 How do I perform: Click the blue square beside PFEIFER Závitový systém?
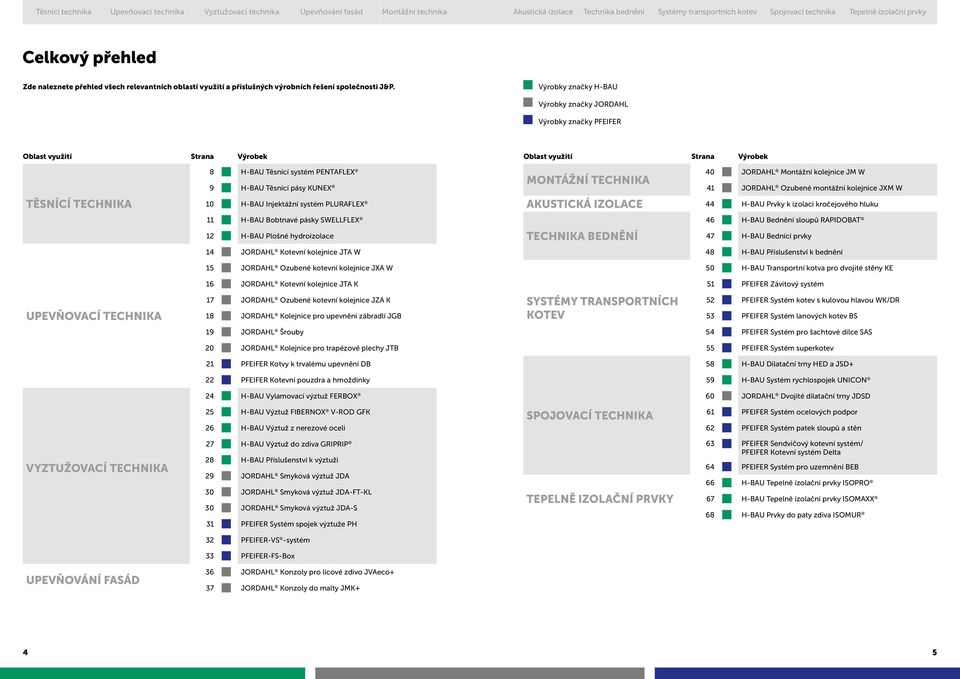click(727, 284)
